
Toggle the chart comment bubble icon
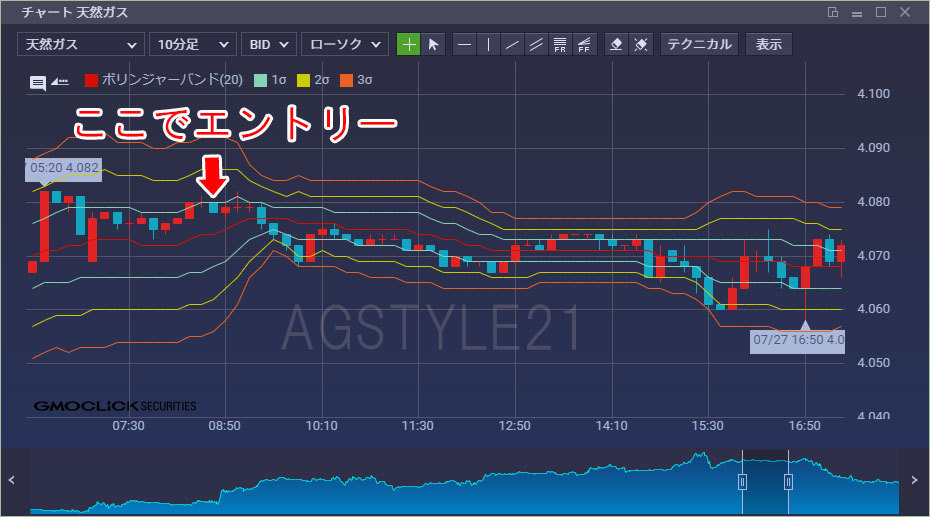coord(37,82)
